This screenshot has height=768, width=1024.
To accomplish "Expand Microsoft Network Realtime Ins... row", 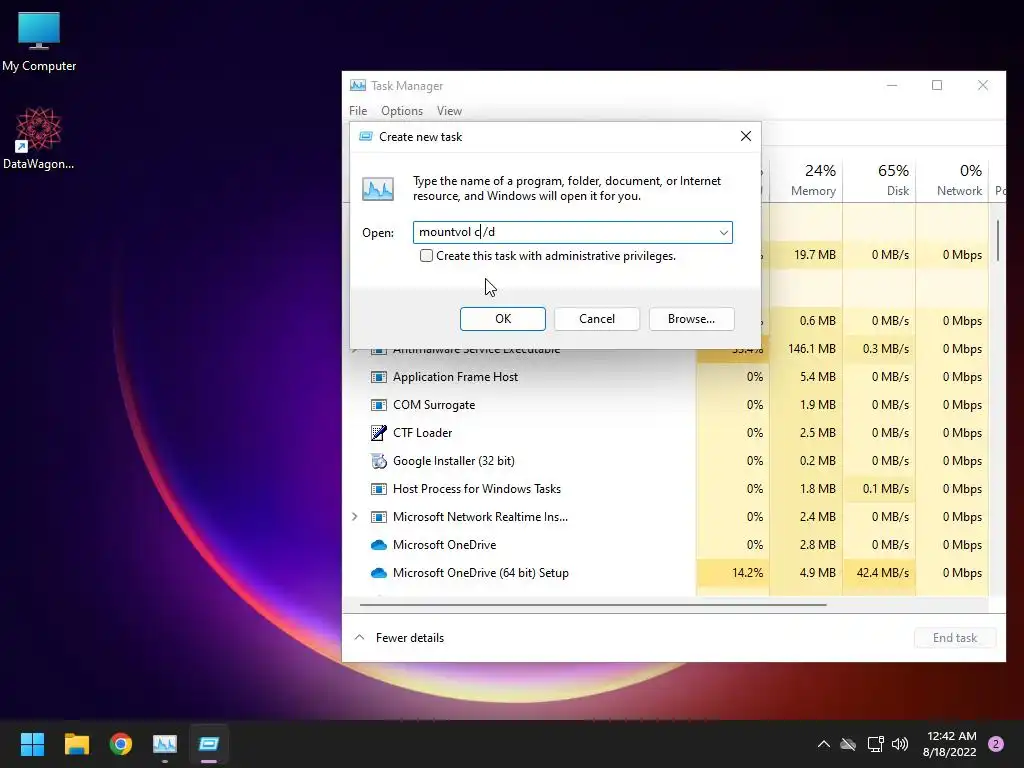I will (x=355, y=517).
